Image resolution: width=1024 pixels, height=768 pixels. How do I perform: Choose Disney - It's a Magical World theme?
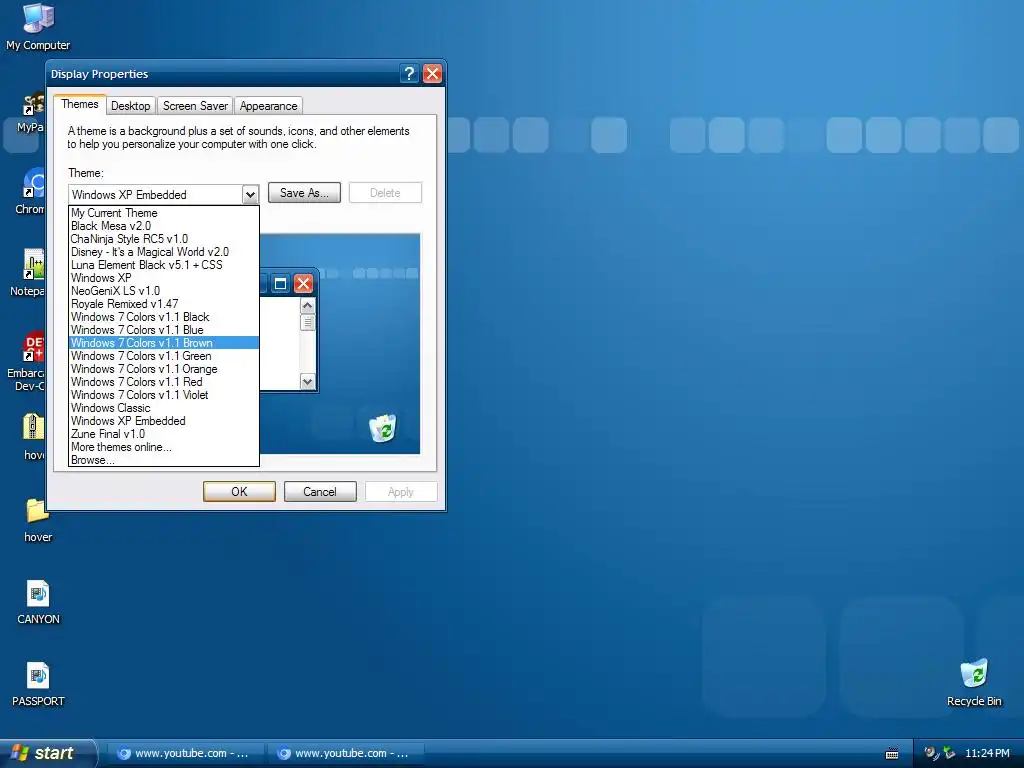(x=164, y=252)
